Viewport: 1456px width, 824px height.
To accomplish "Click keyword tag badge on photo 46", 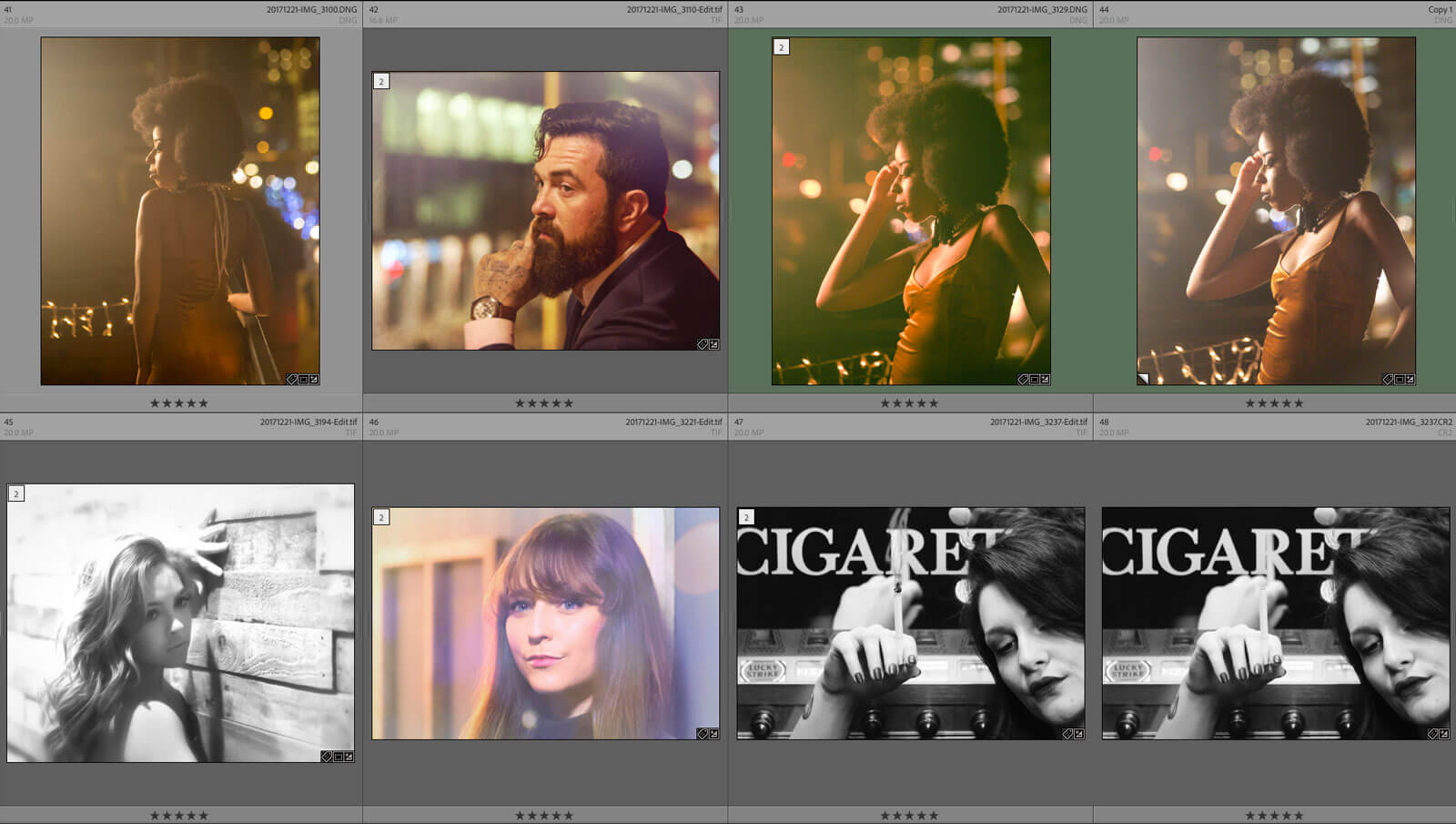I will pos(703,734).
